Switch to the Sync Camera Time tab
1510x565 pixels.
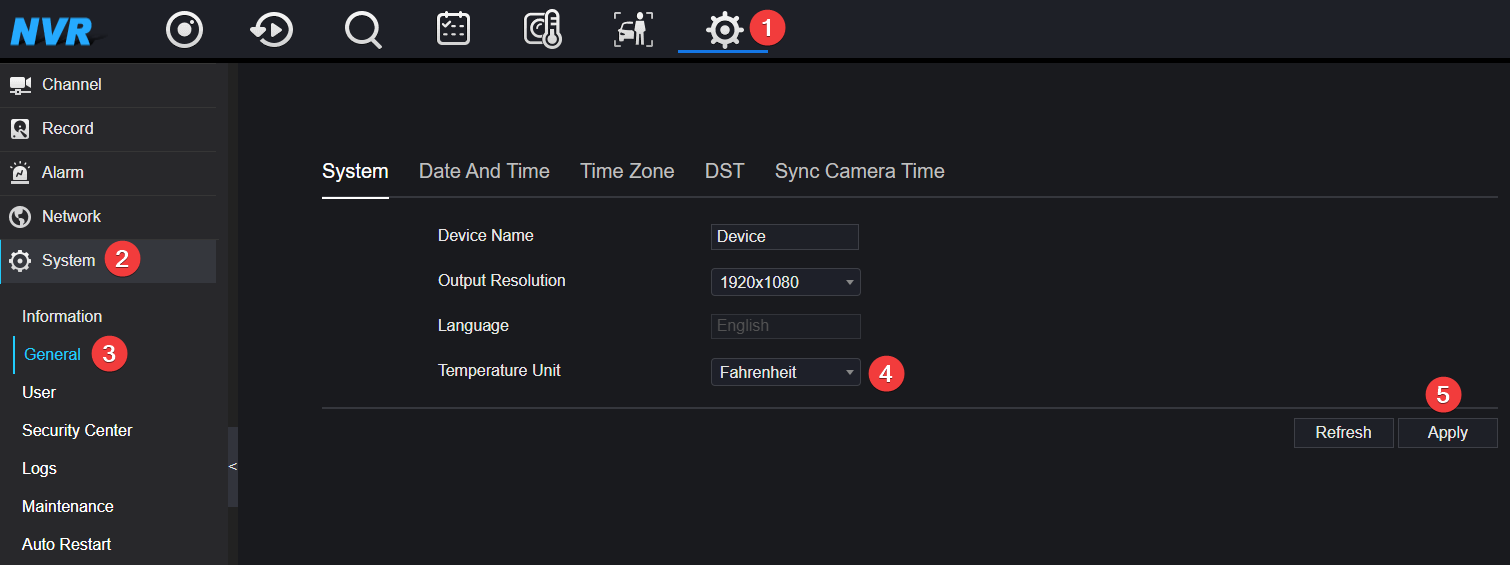pos(859,171)
